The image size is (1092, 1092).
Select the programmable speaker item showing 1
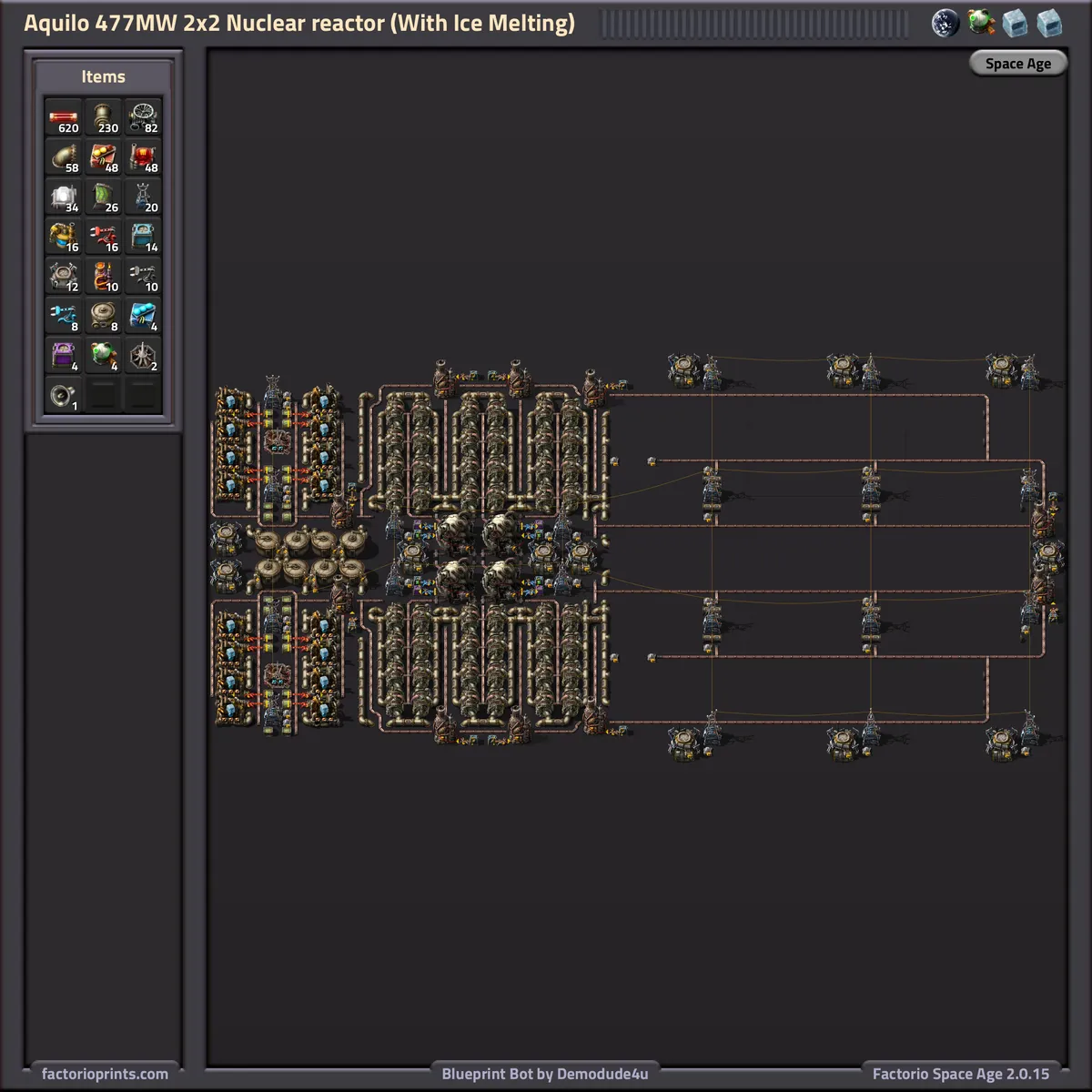[x=64, y=396]
